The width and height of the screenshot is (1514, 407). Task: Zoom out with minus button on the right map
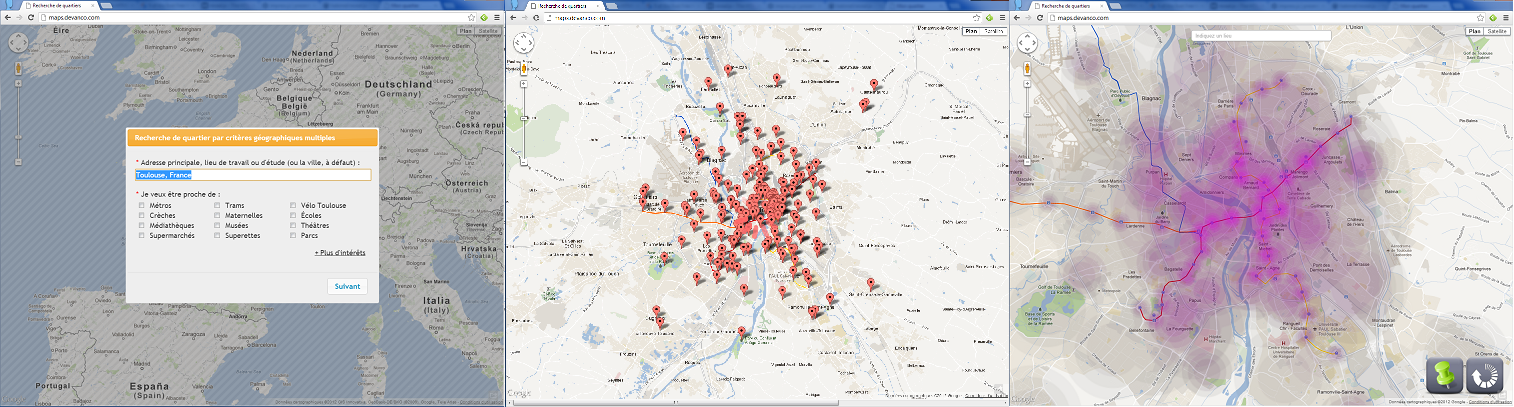1027,160
